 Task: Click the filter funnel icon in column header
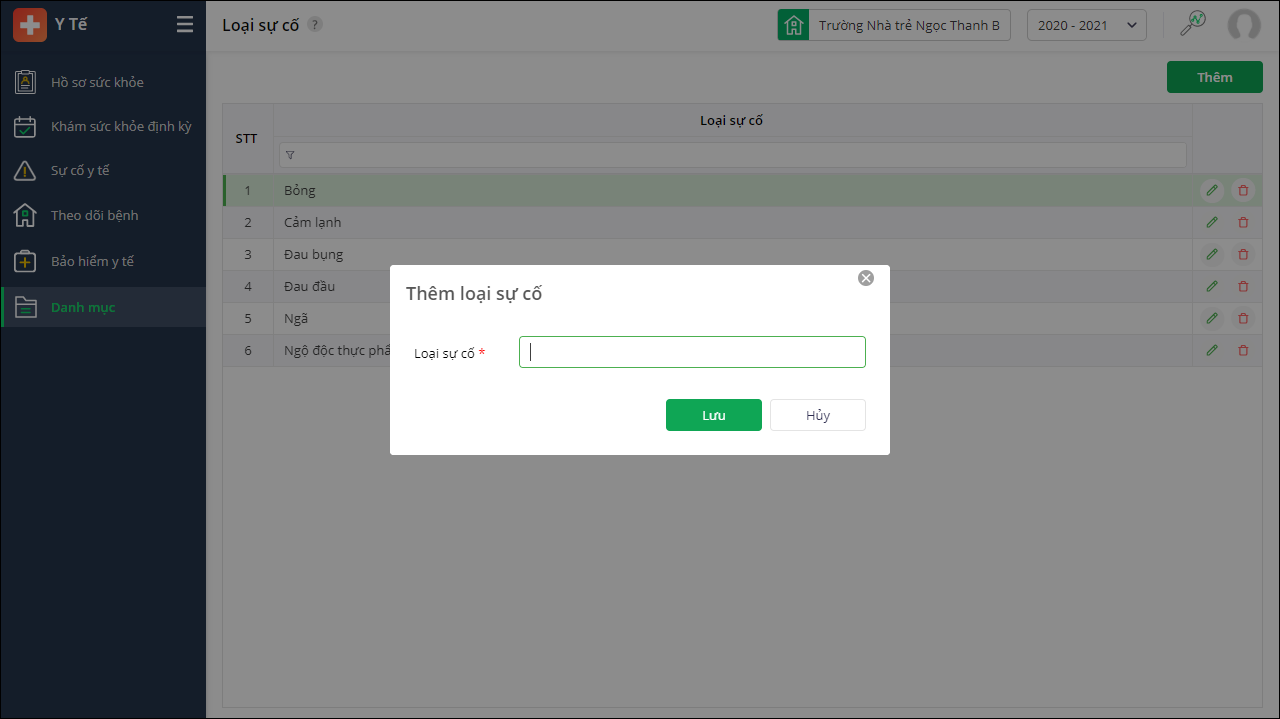coord(290,155)
